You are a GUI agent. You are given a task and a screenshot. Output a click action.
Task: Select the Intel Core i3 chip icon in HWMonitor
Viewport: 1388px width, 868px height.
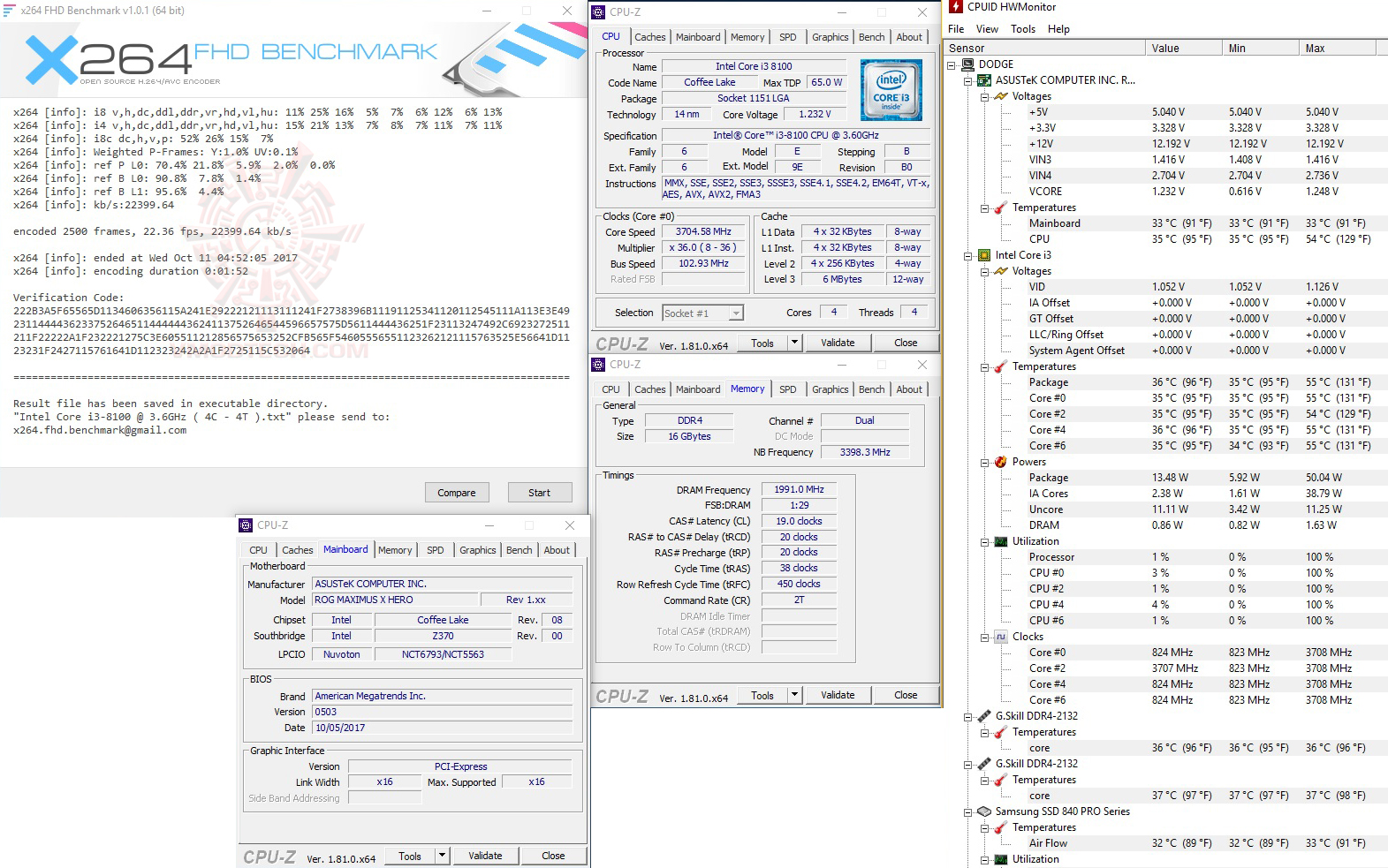pos(984,255)
